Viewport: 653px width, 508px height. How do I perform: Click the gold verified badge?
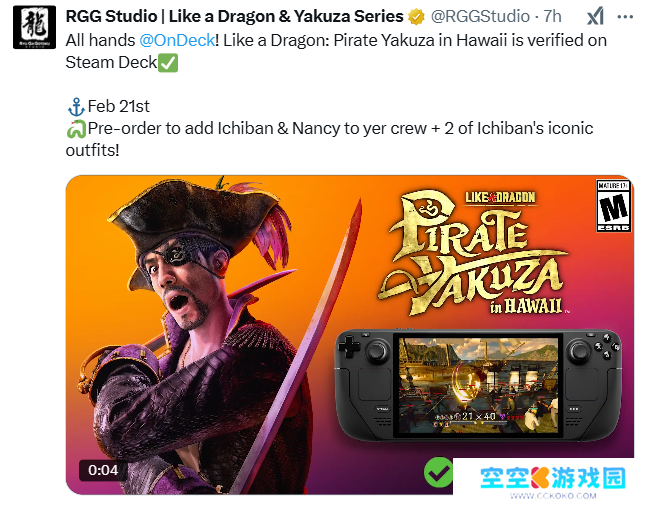(x=420, y=16)
